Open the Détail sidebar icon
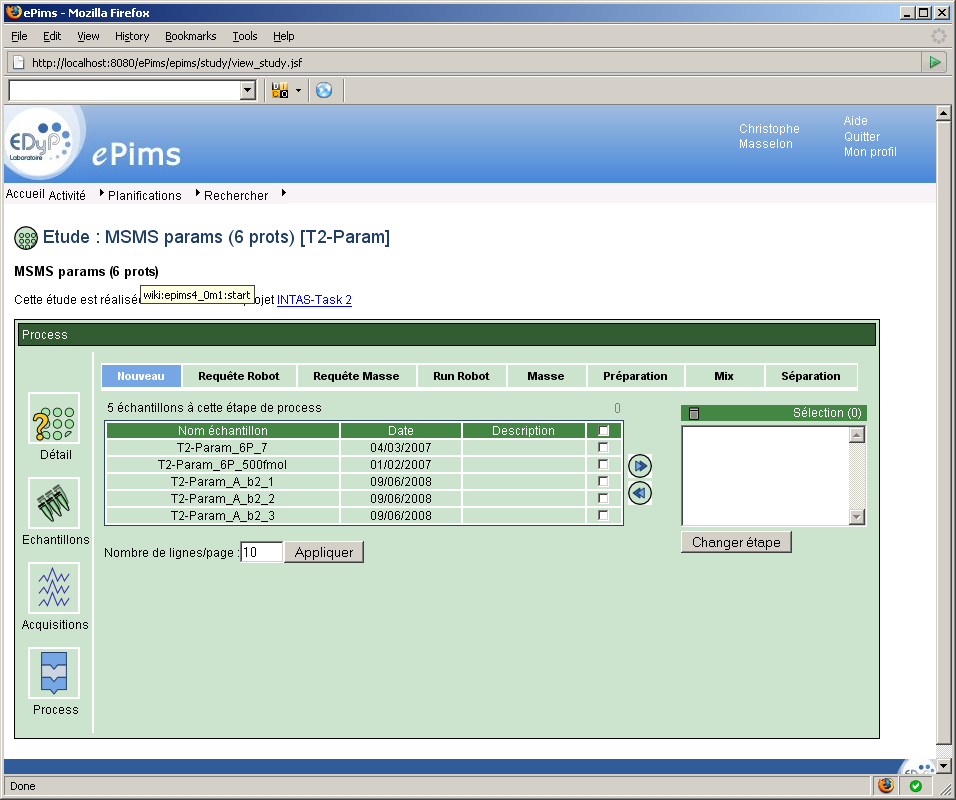956x800 pixels. (x=54, y=418)
